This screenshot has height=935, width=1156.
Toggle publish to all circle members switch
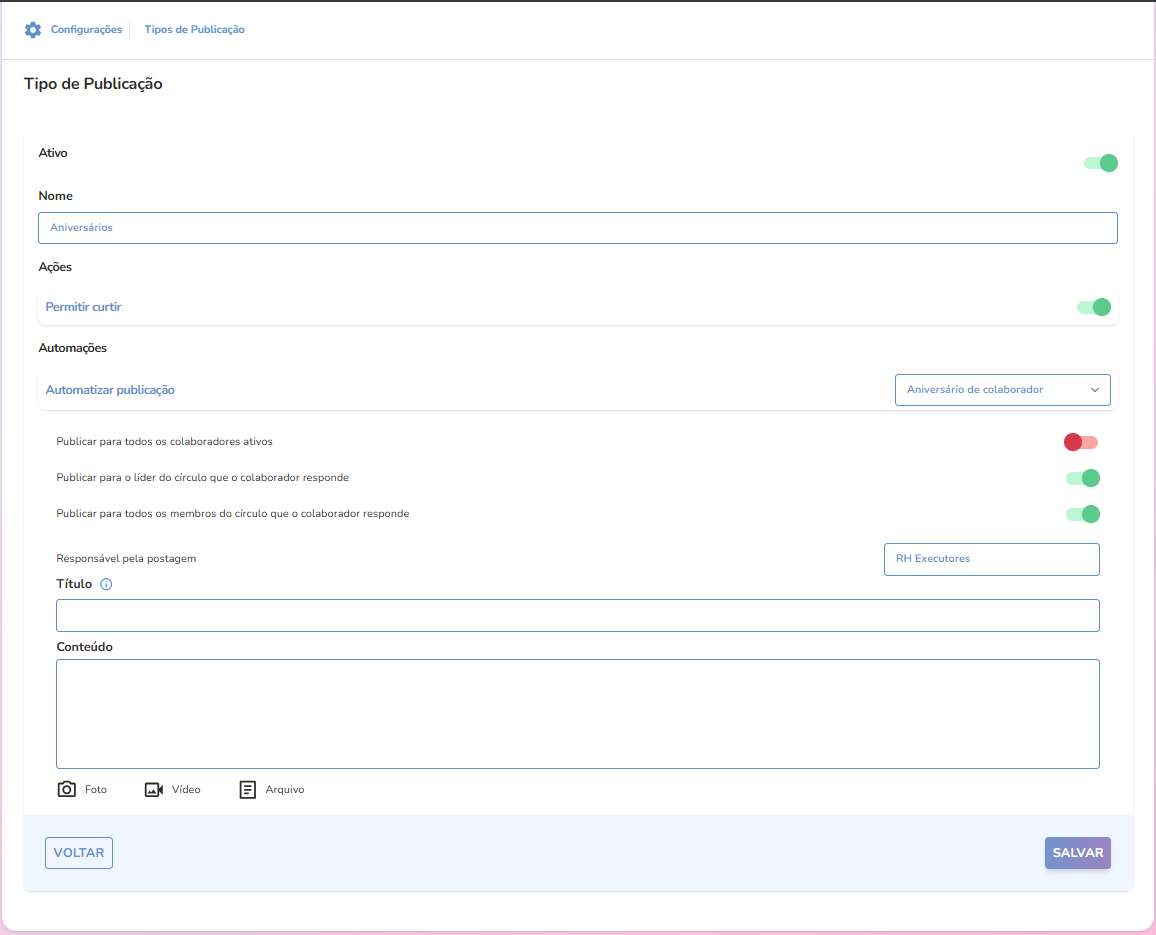coord(1082,514)
